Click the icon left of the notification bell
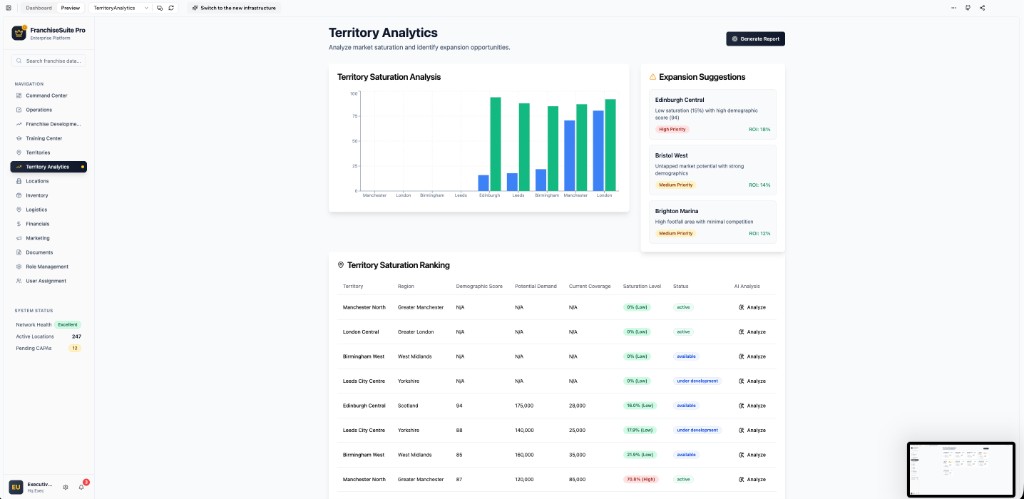The image size is (1024, 499). [x=65, y=487]
